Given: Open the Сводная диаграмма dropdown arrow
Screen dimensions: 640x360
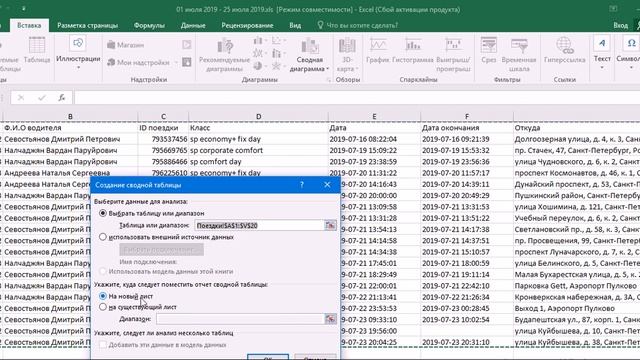Looking at the screenshot, I should click(327, 69).
